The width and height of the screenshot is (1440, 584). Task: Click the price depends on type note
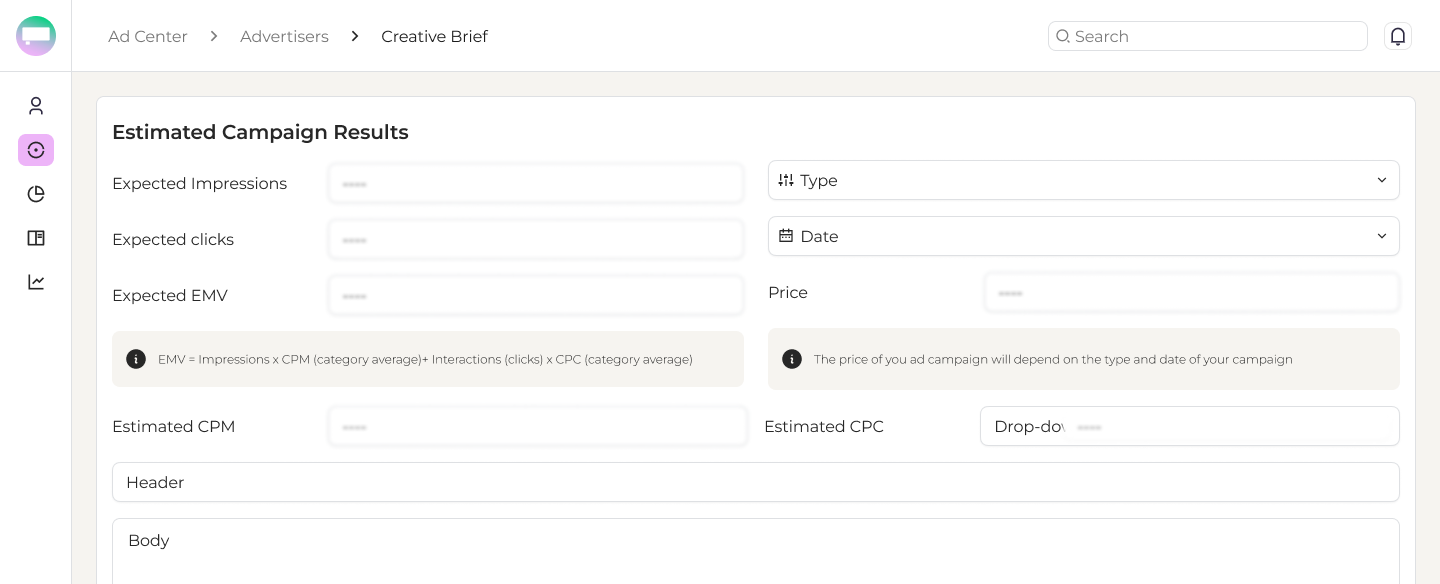coord(1053,359)
